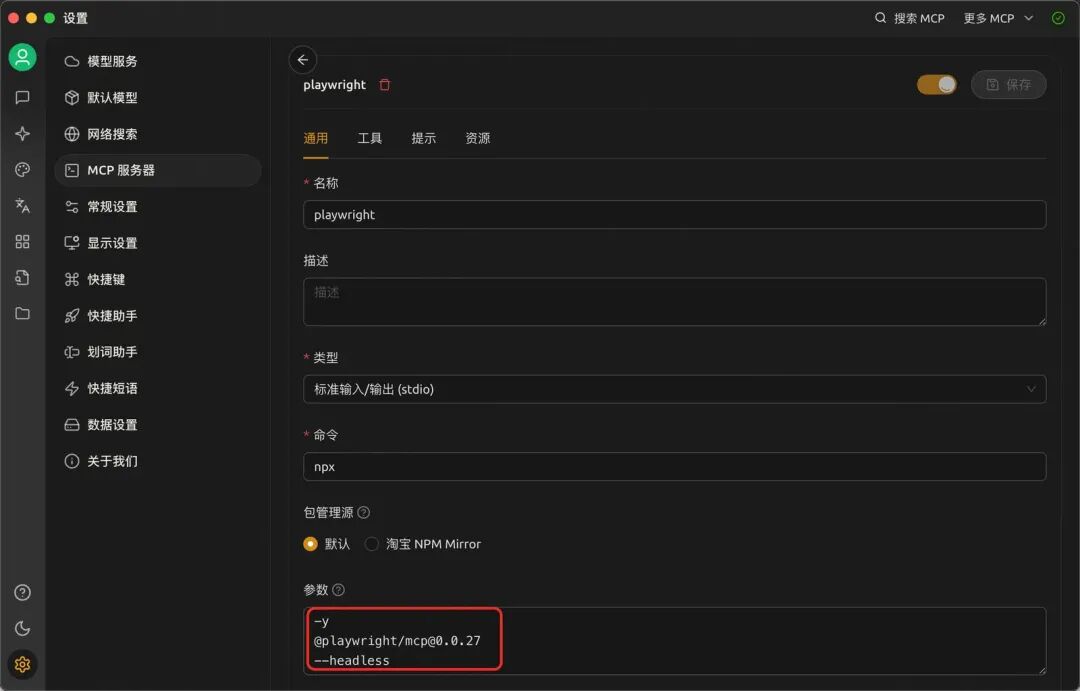
Task: Toggle dark mode moon icon
Action: [22, 629]
